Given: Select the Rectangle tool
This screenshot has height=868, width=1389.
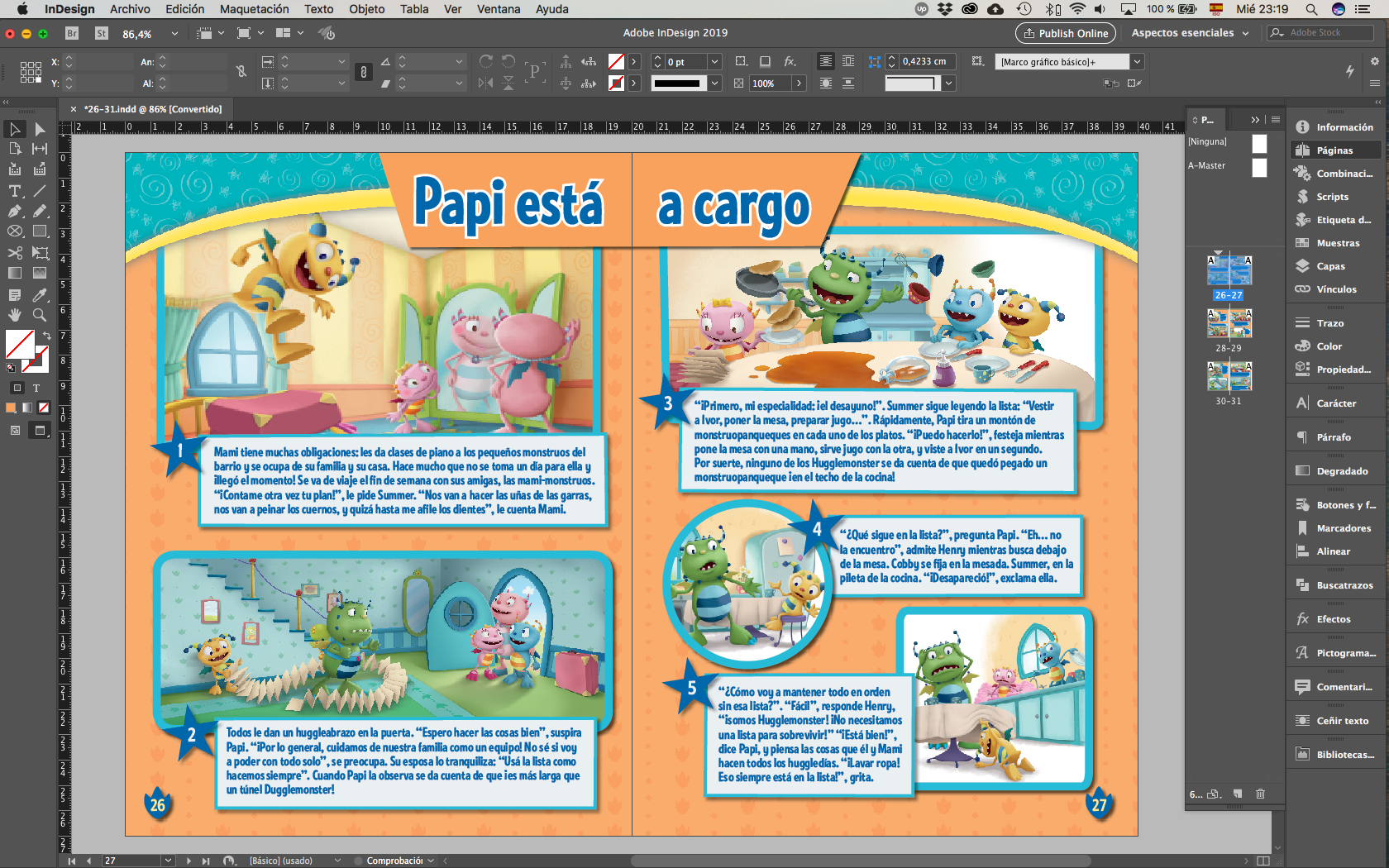Looking at the screenshot, I should pos(40,231).
